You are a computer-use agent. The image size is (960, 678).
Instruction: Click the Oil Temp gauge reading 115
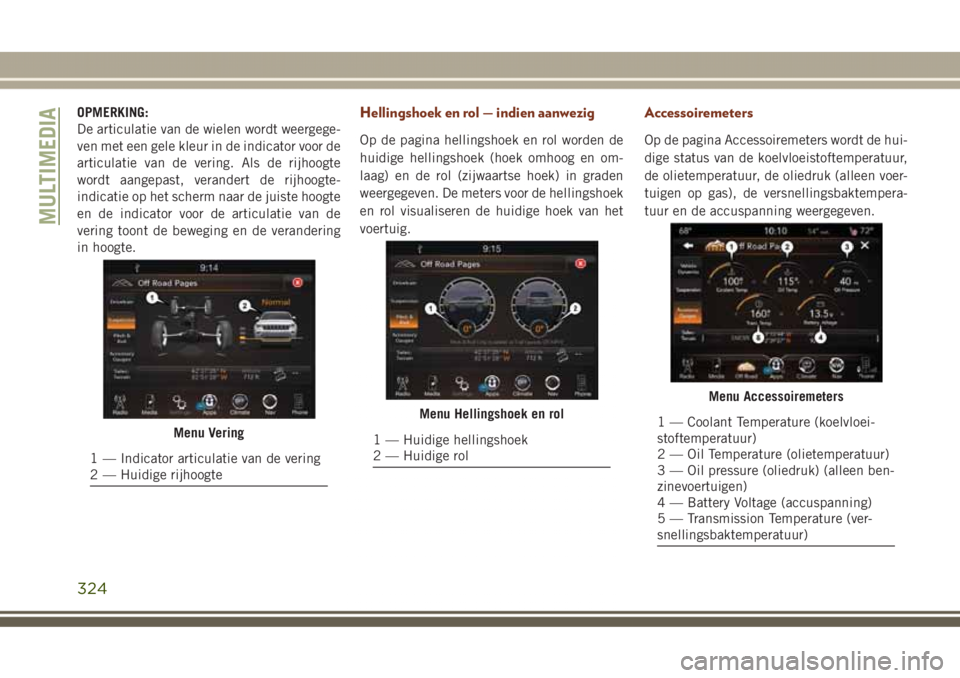(x=787, y=277)
